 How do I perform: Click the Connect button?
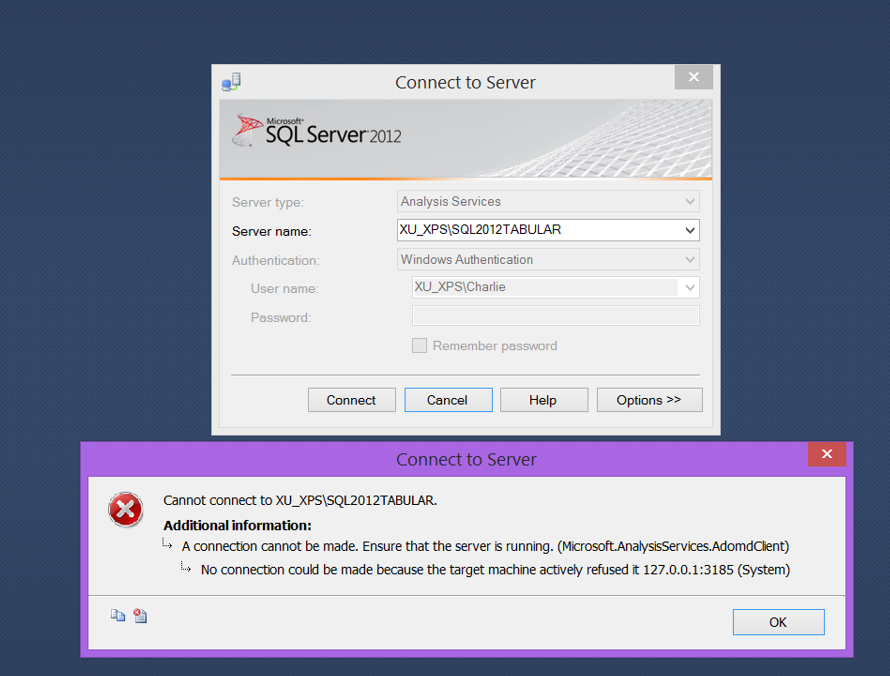[x=351, y=400]
